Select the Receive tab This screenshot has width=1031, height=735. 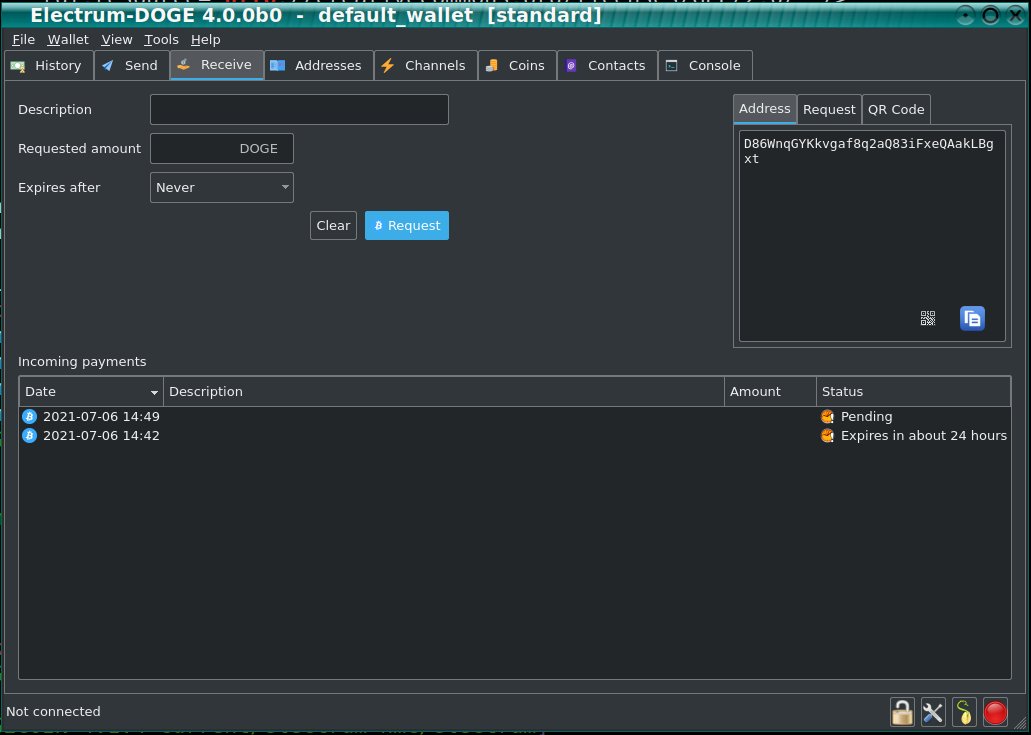pos(216,65)
